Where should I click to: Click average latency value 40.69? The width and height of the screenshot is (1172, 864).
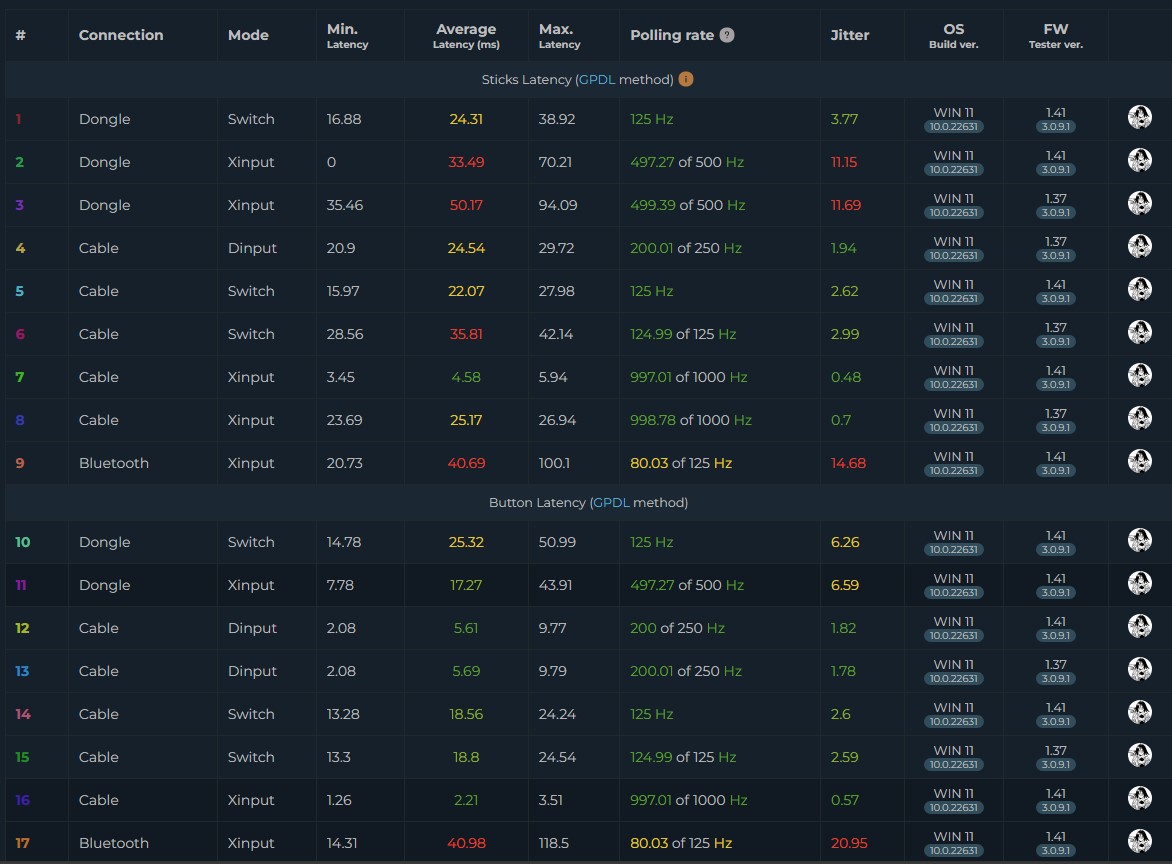tap(466, 463)
